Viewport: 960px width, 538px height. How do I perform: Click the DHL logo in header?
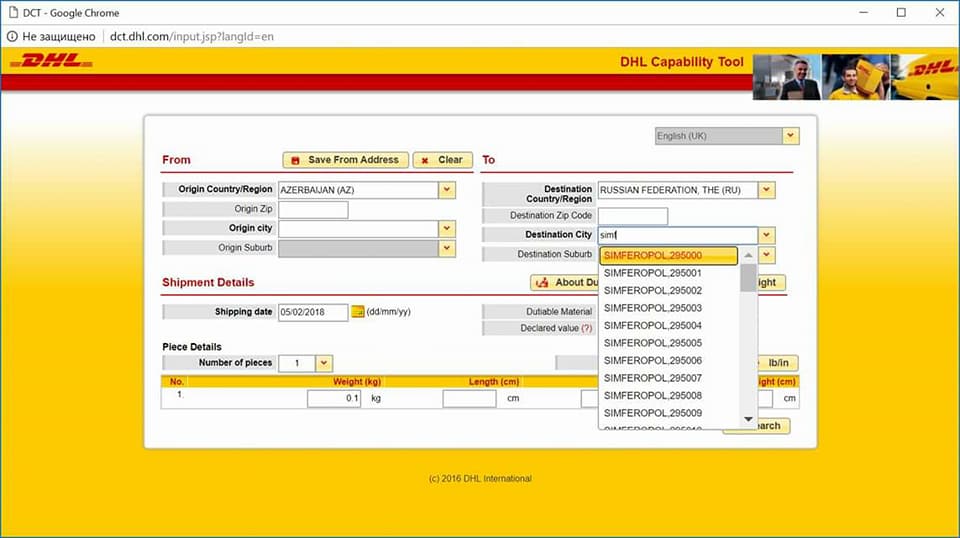point(51,61)
